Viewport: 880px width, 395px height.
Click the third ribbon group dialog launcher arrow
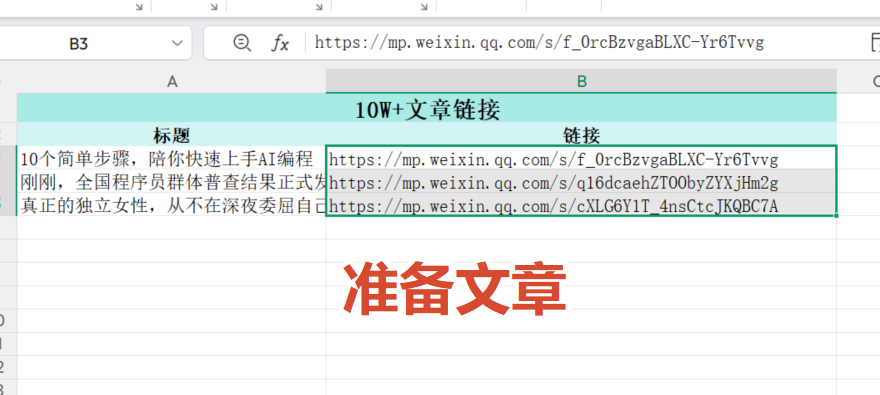coord(319,7)
